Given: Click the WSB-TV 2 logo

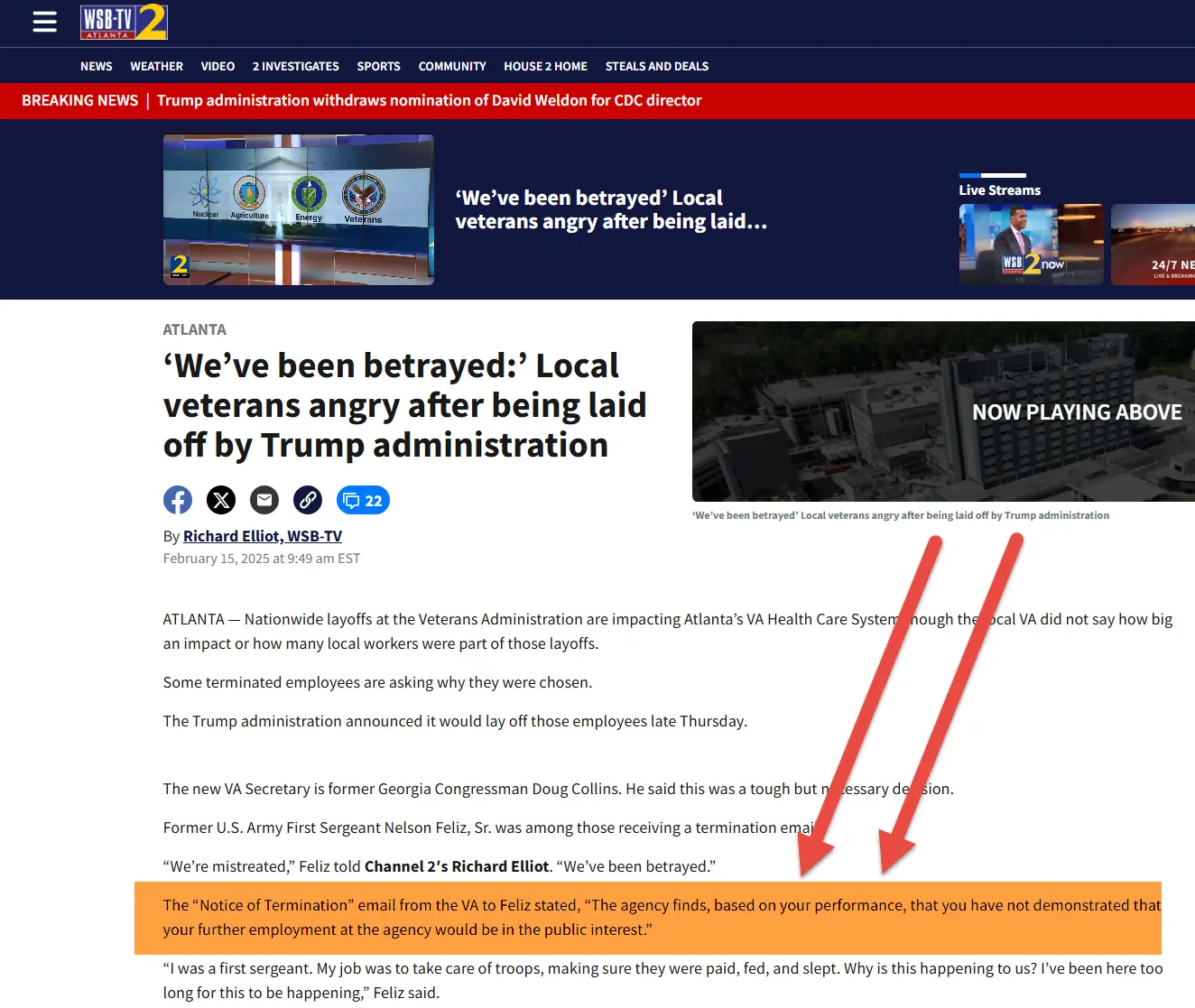Looking at the screenshot, I should point(124,23).
